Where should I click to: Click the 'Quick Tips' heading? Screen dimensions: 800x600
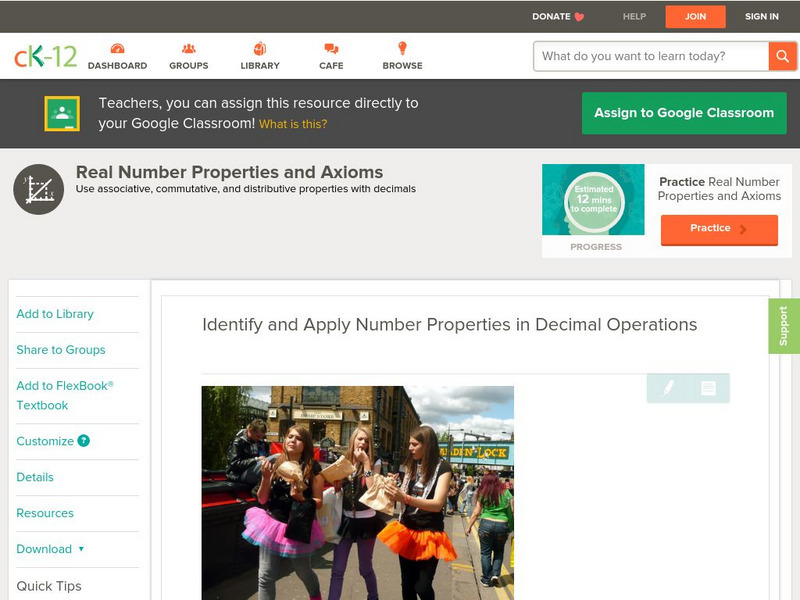coord(49,586)
